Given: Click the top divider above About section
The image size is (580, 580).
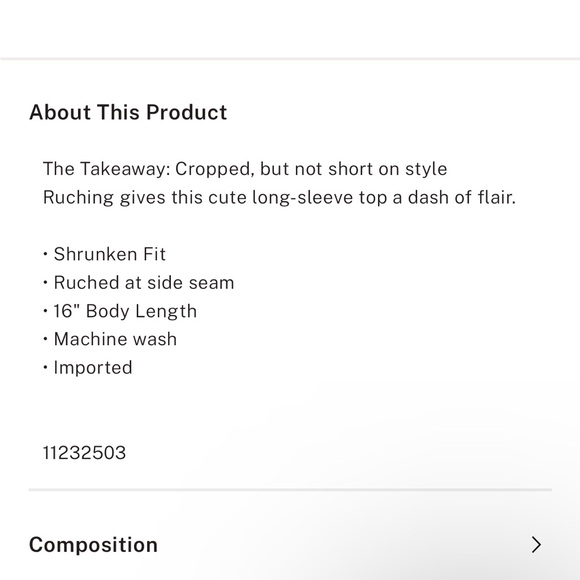Looking at the screenshot, I should (290, 58).
